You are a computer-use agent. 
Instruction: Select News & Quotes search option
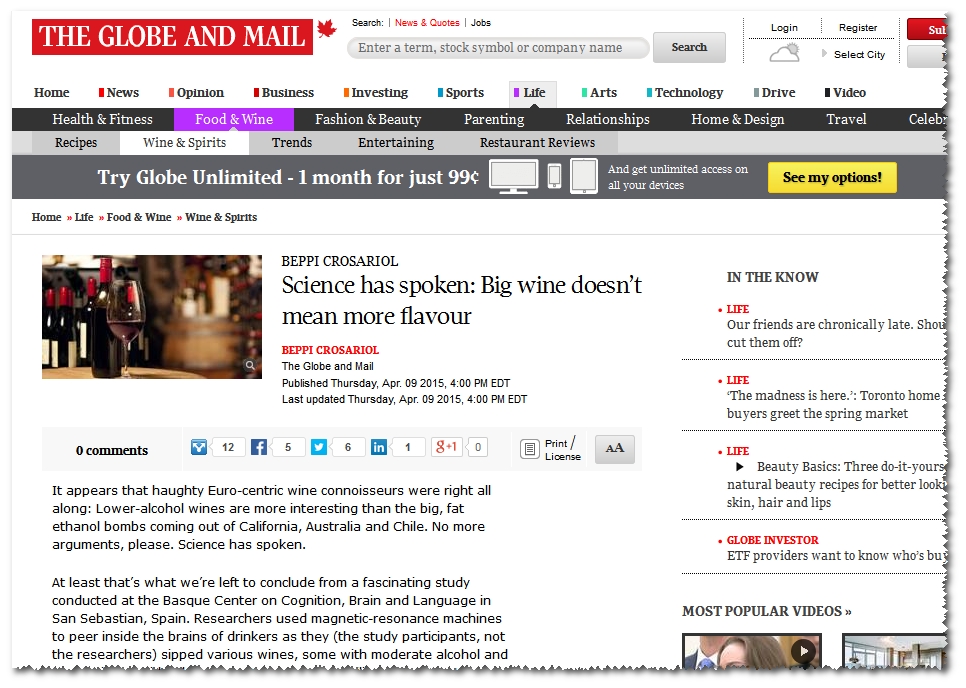(427, 23)
